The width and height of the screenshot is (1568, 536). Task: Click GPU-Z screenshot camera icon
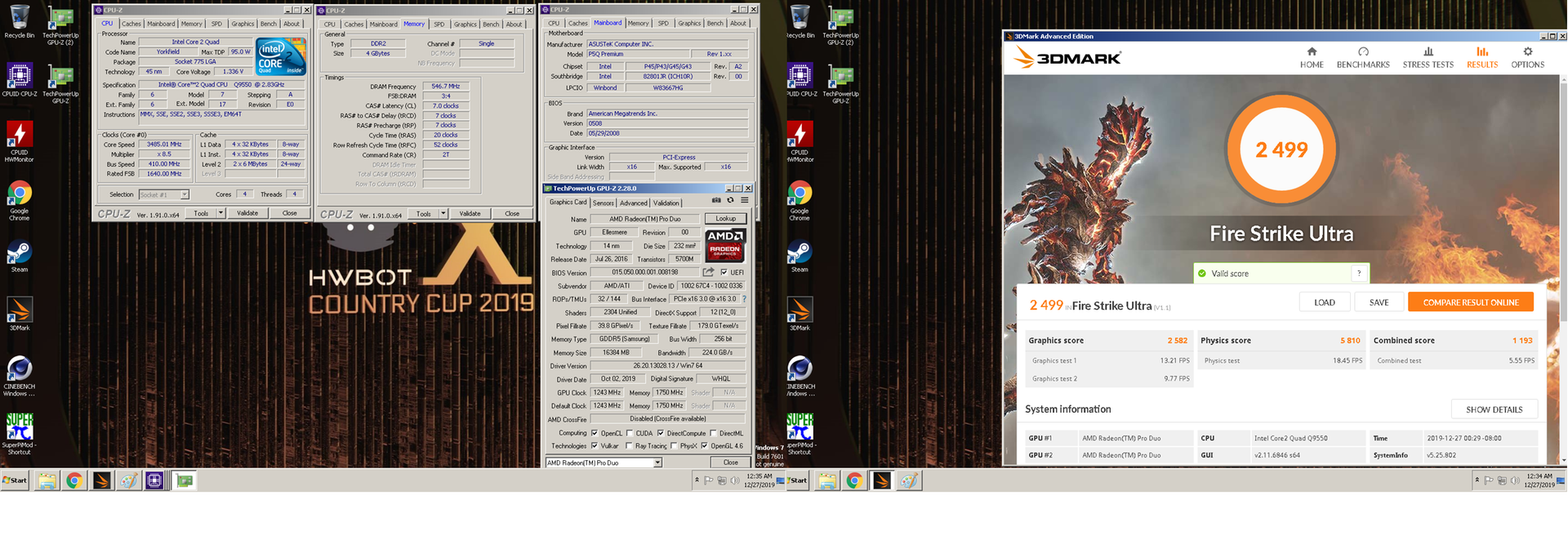pos(716,200)
